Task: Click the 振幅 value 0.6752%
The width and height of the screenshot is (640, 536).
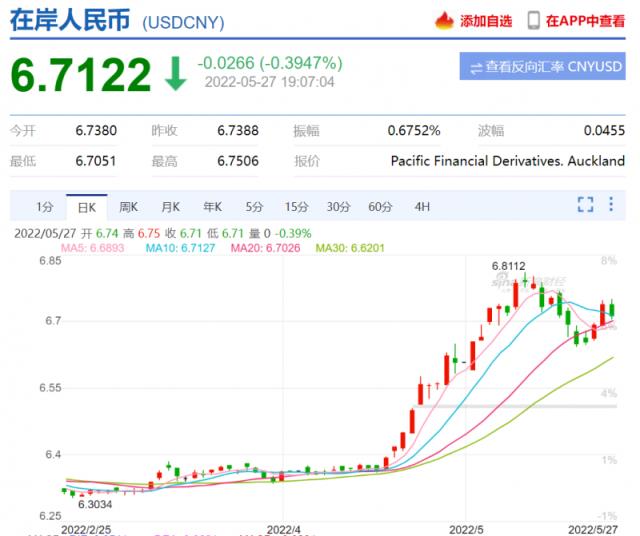Action: (x=414, y=131)
